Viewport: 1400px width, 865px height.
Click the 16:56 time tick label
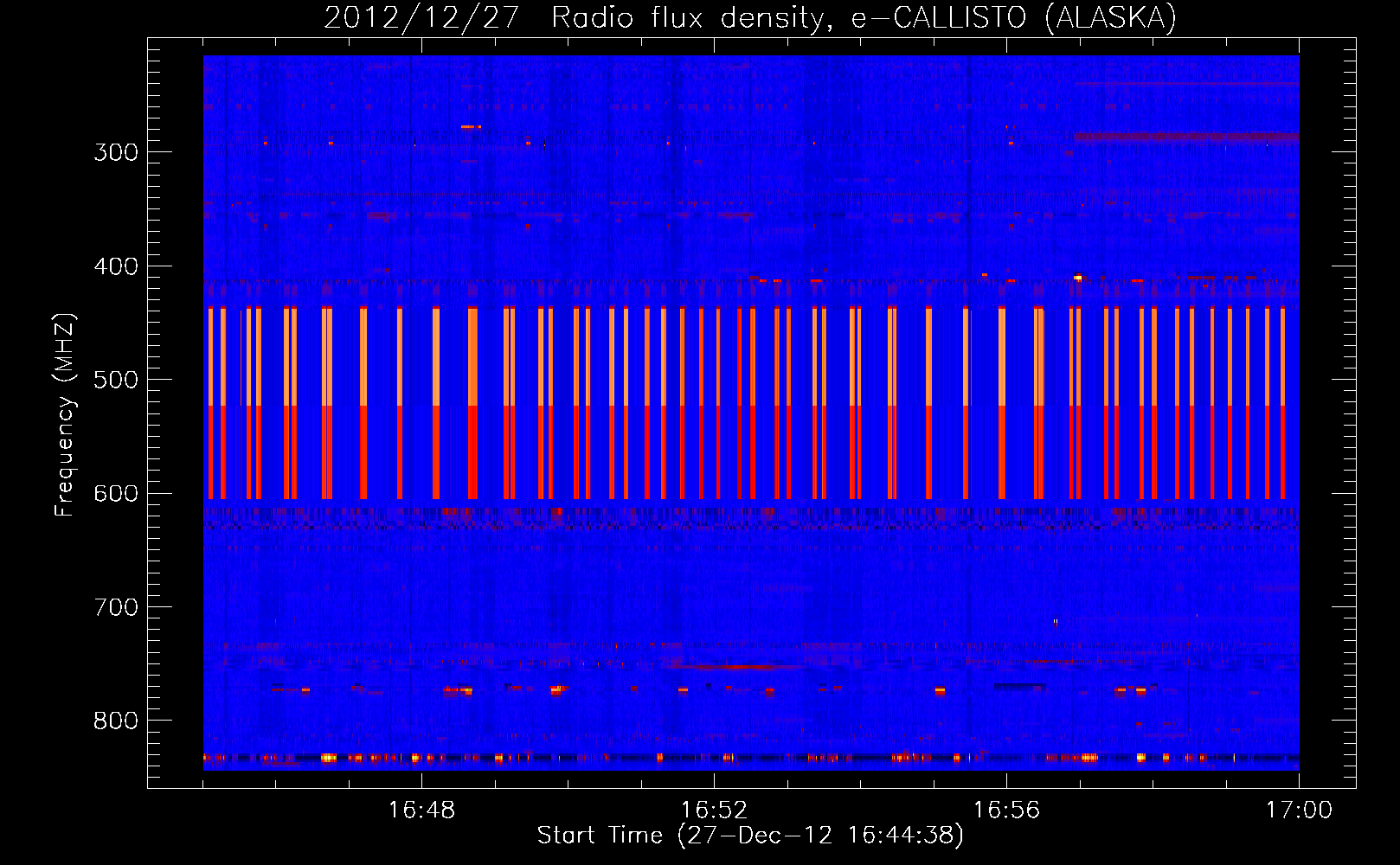pyautogui.click(x=1006, y=811)
